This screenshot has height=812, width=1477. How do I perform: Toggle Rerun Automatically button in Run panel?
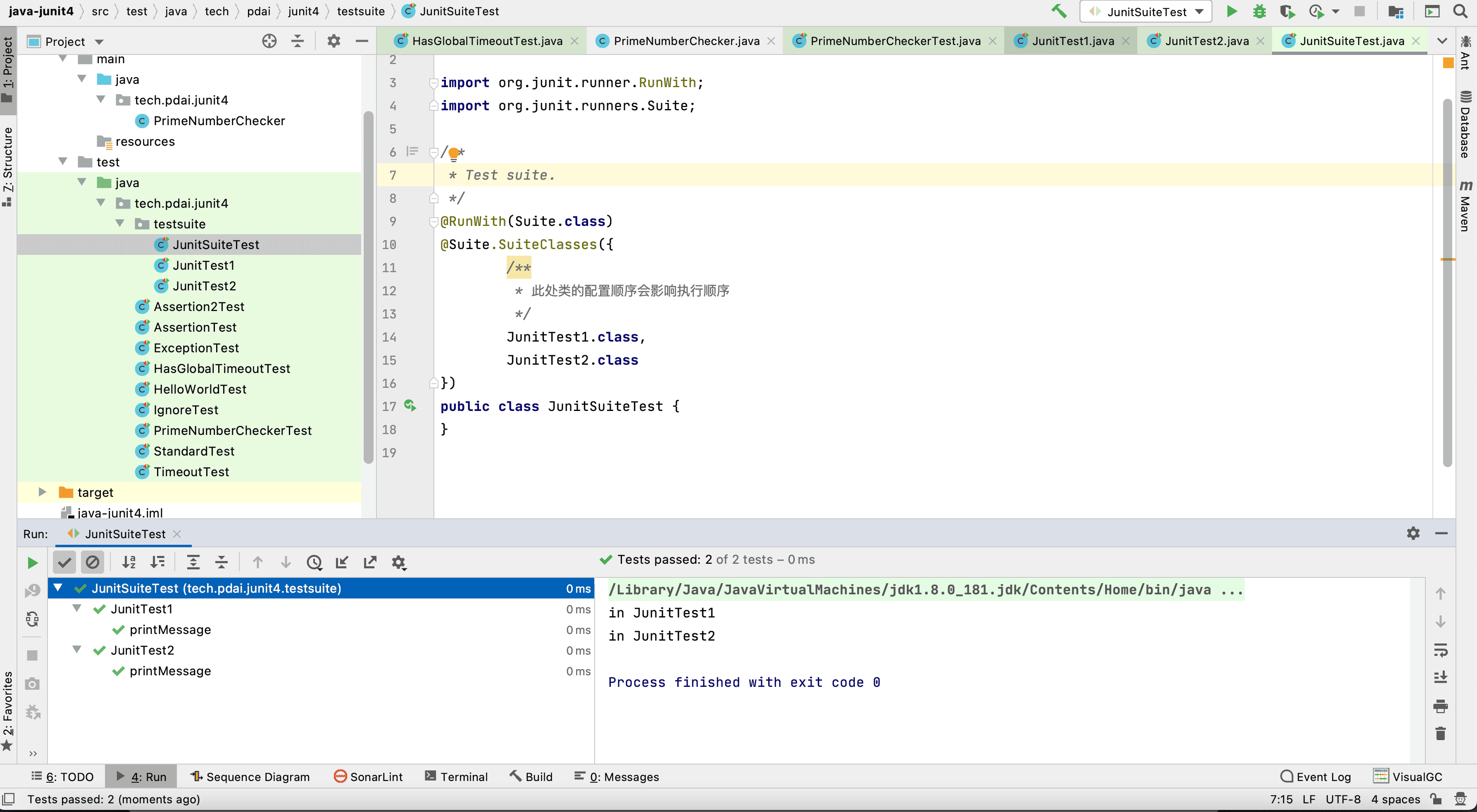click(x=33, y=619)
